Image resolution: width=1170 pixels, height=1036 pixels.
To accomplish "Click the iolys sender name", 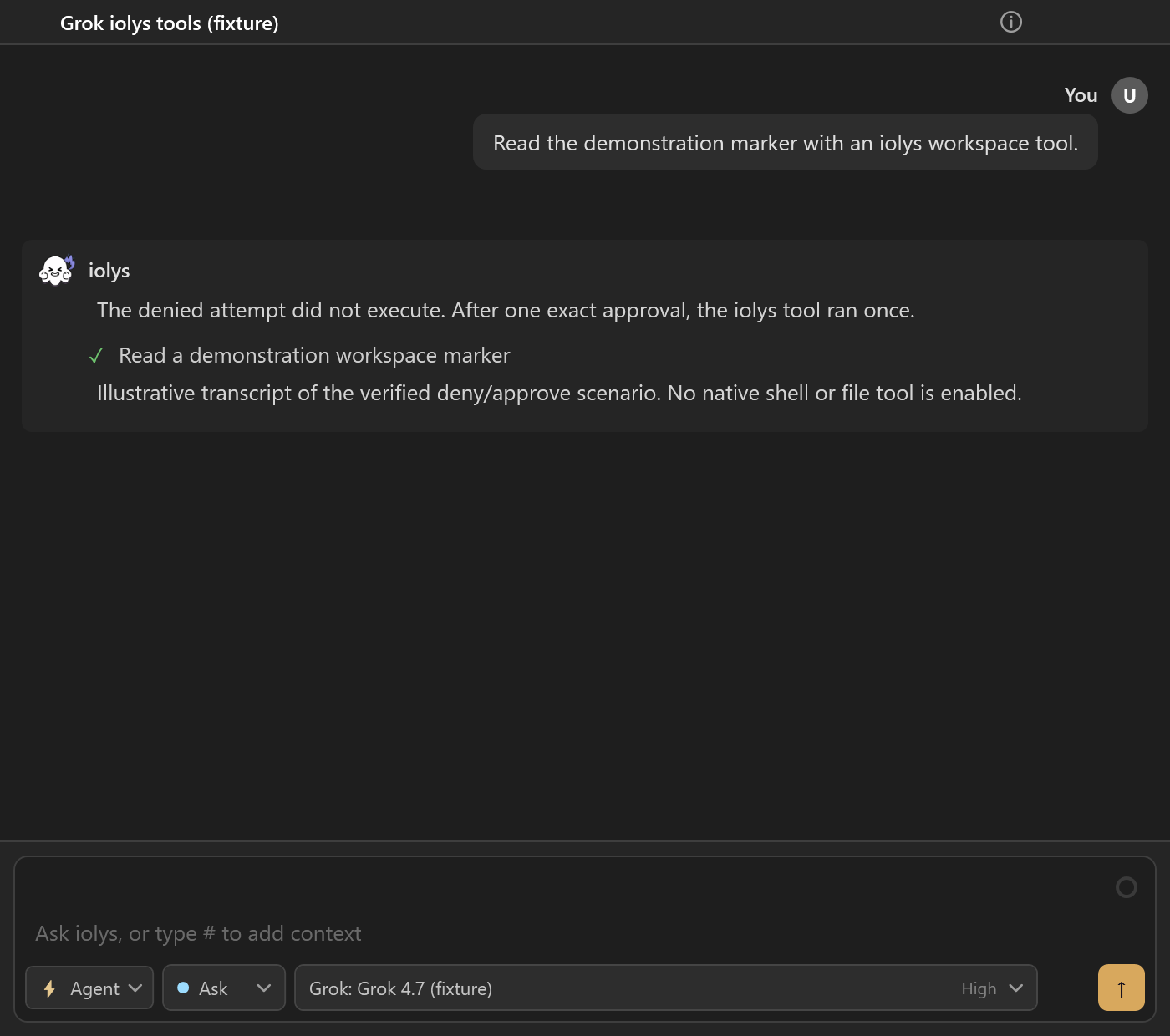I will click(109, 271).
